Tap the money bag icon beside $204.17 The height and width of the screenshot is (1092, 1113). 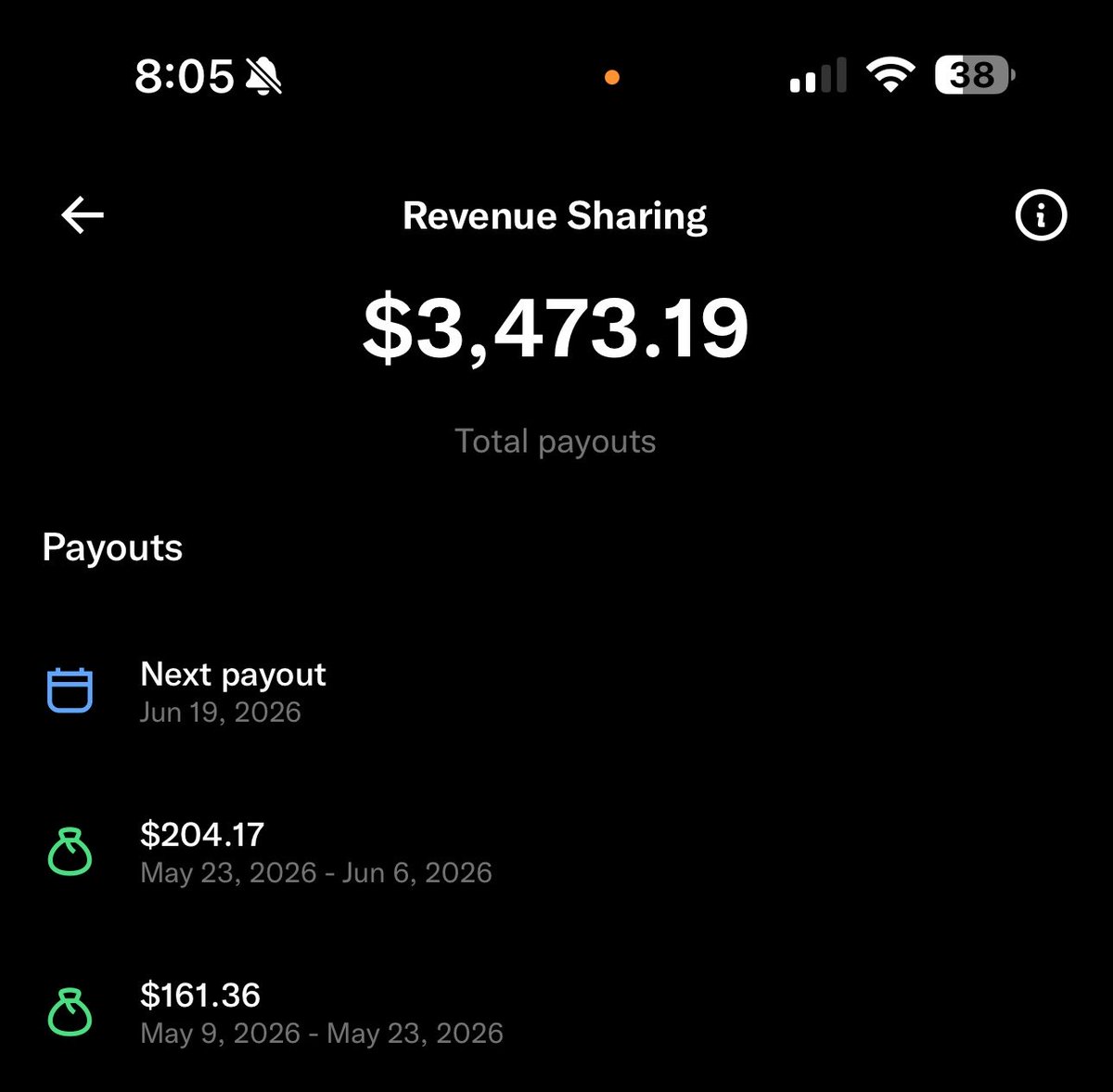point(70,852)
